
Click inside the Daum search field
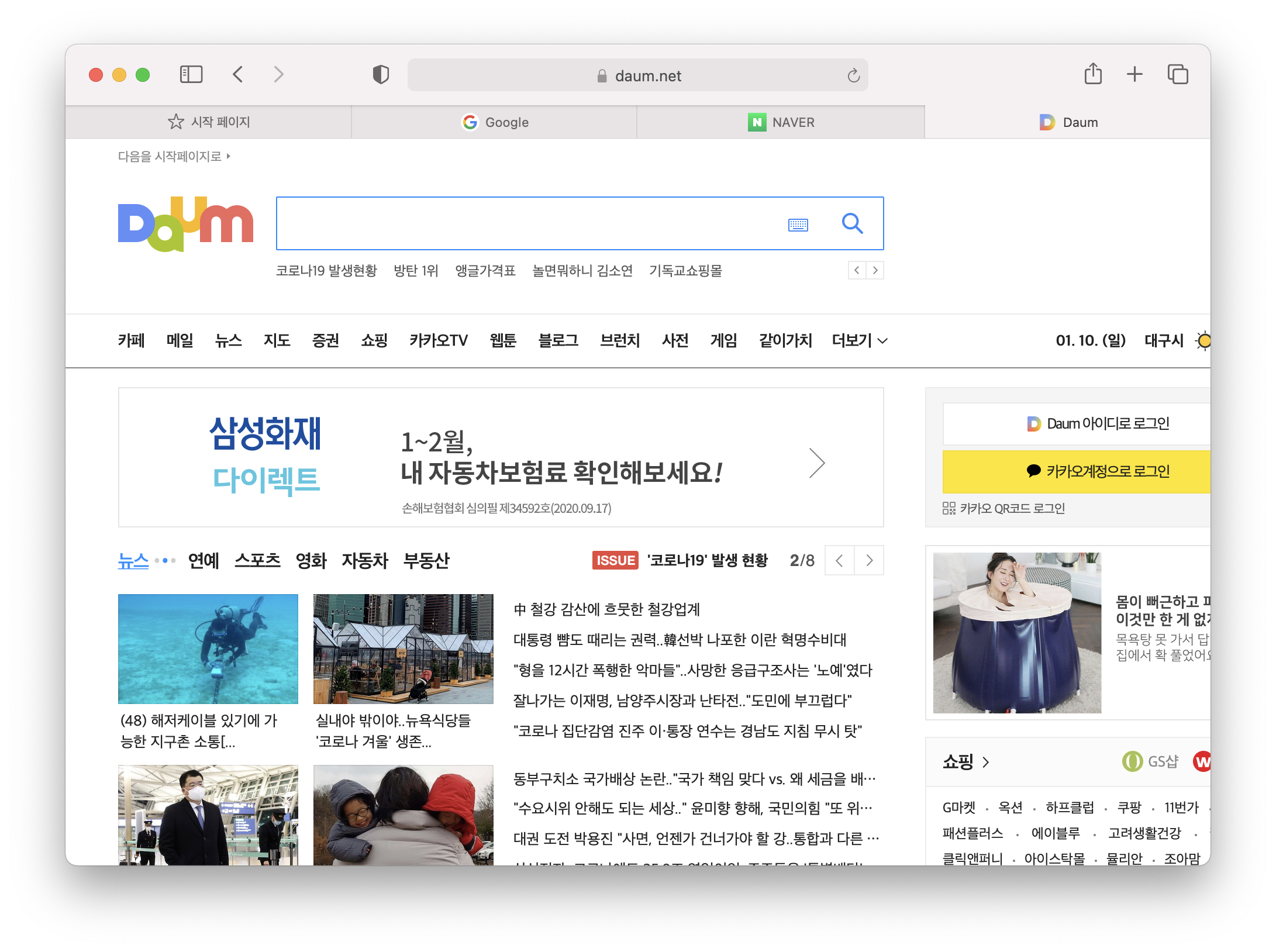526,223
